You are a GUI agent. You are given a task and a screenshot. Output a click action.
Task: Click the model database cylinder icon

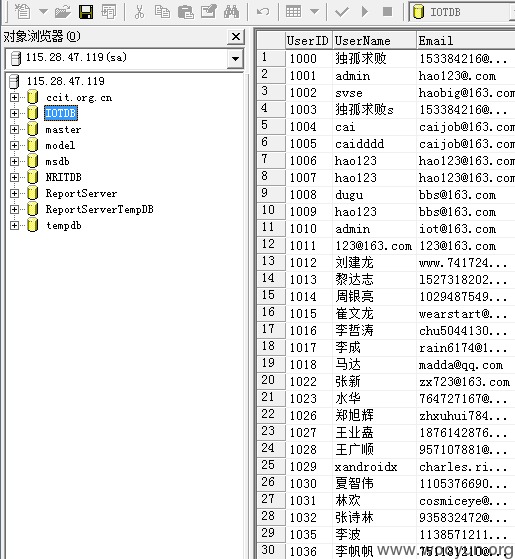click(33, 145)
